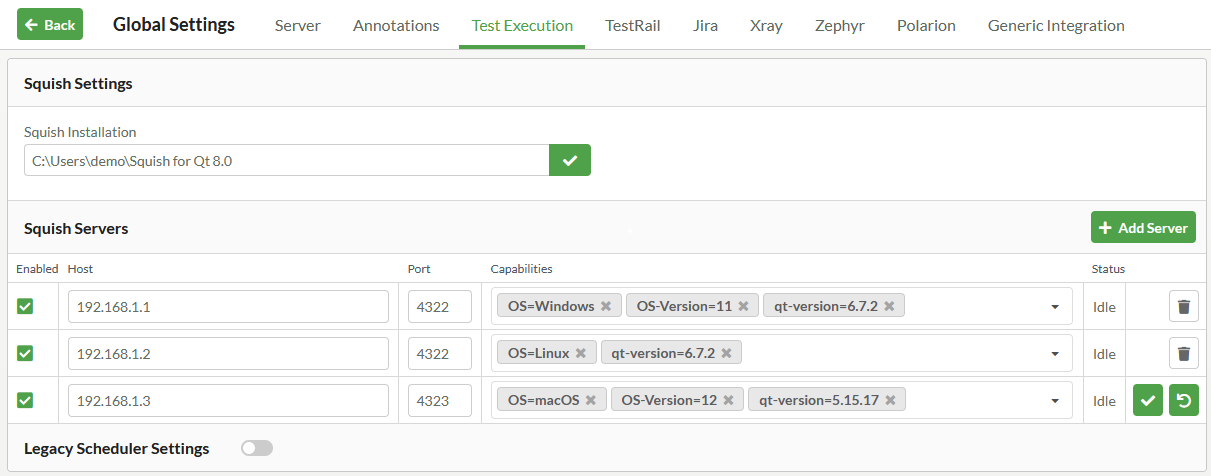Image resolution: width=1211 pixels, height=476 pixels.
Task: Remove the OS-Version=11 capability tag
Action: pyautogui.click(x=743, y=306)
